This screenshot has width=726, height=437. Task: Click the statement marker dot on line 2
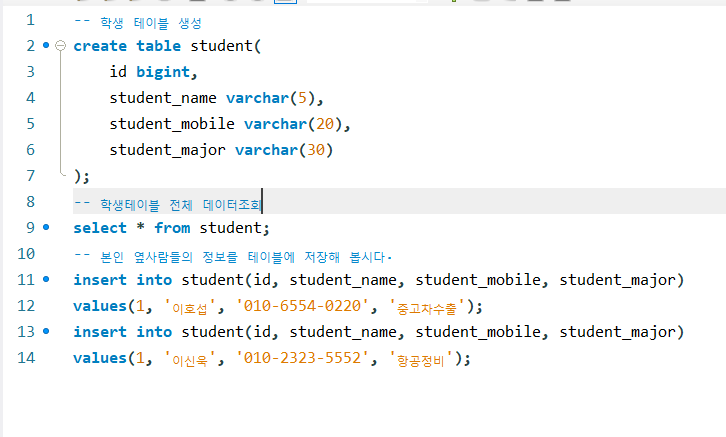click(x=46, y=45)
